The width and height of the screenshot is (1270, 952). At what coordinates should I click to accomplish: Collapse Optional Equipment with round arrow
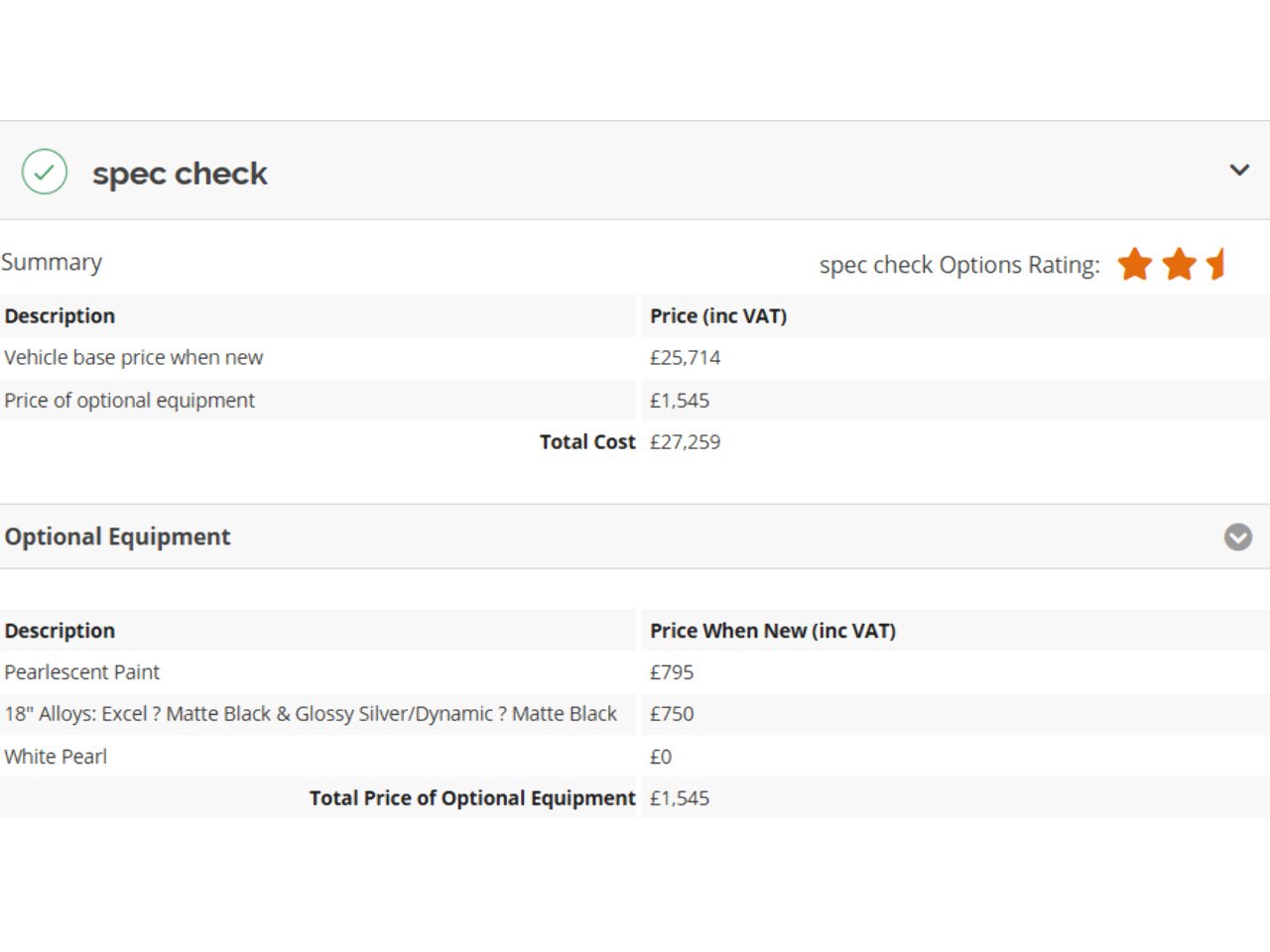tap(1237, 536)
